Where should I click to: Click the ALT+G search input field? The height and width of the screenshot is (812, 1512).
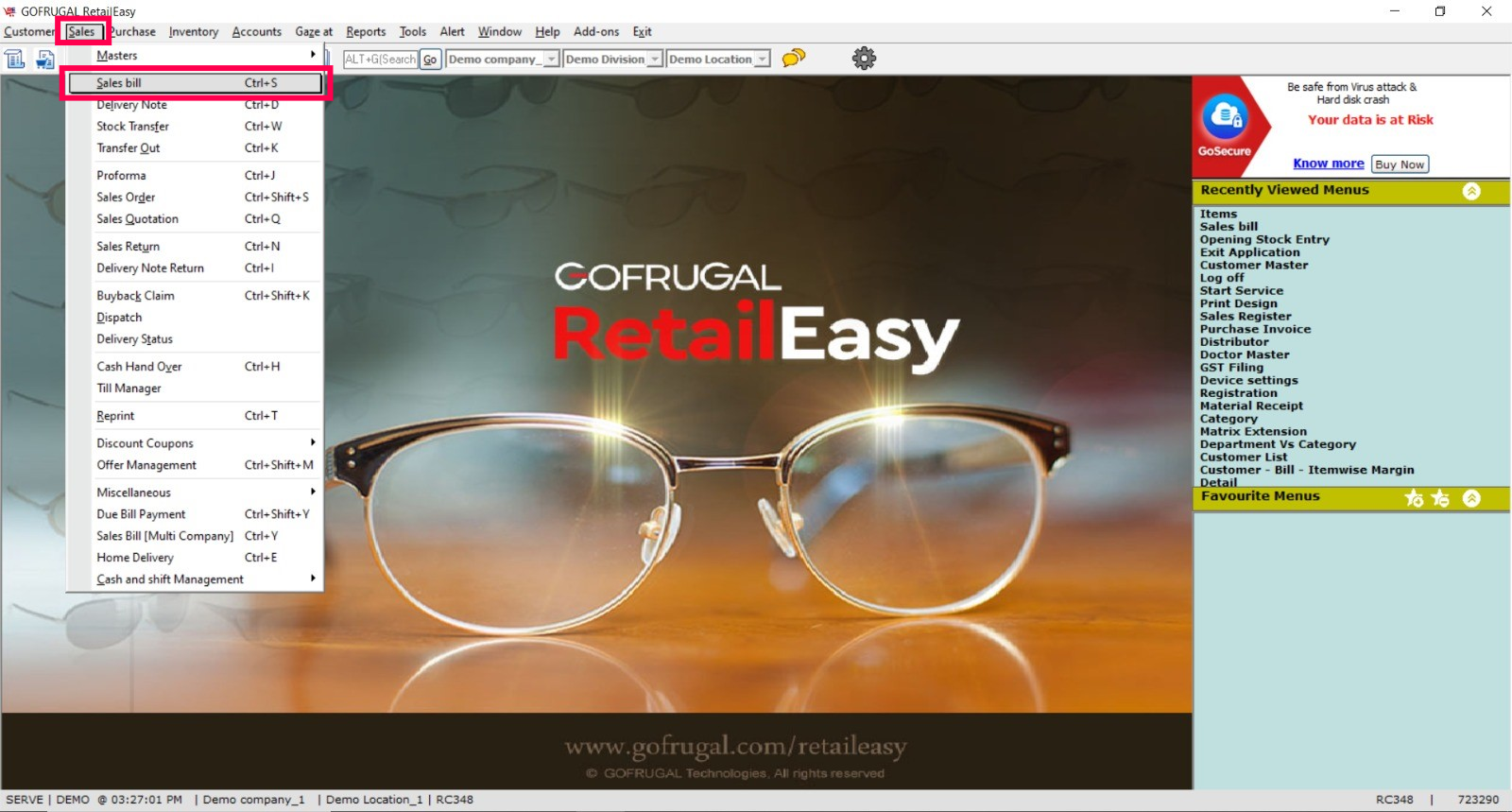click(x=380, y=59)
